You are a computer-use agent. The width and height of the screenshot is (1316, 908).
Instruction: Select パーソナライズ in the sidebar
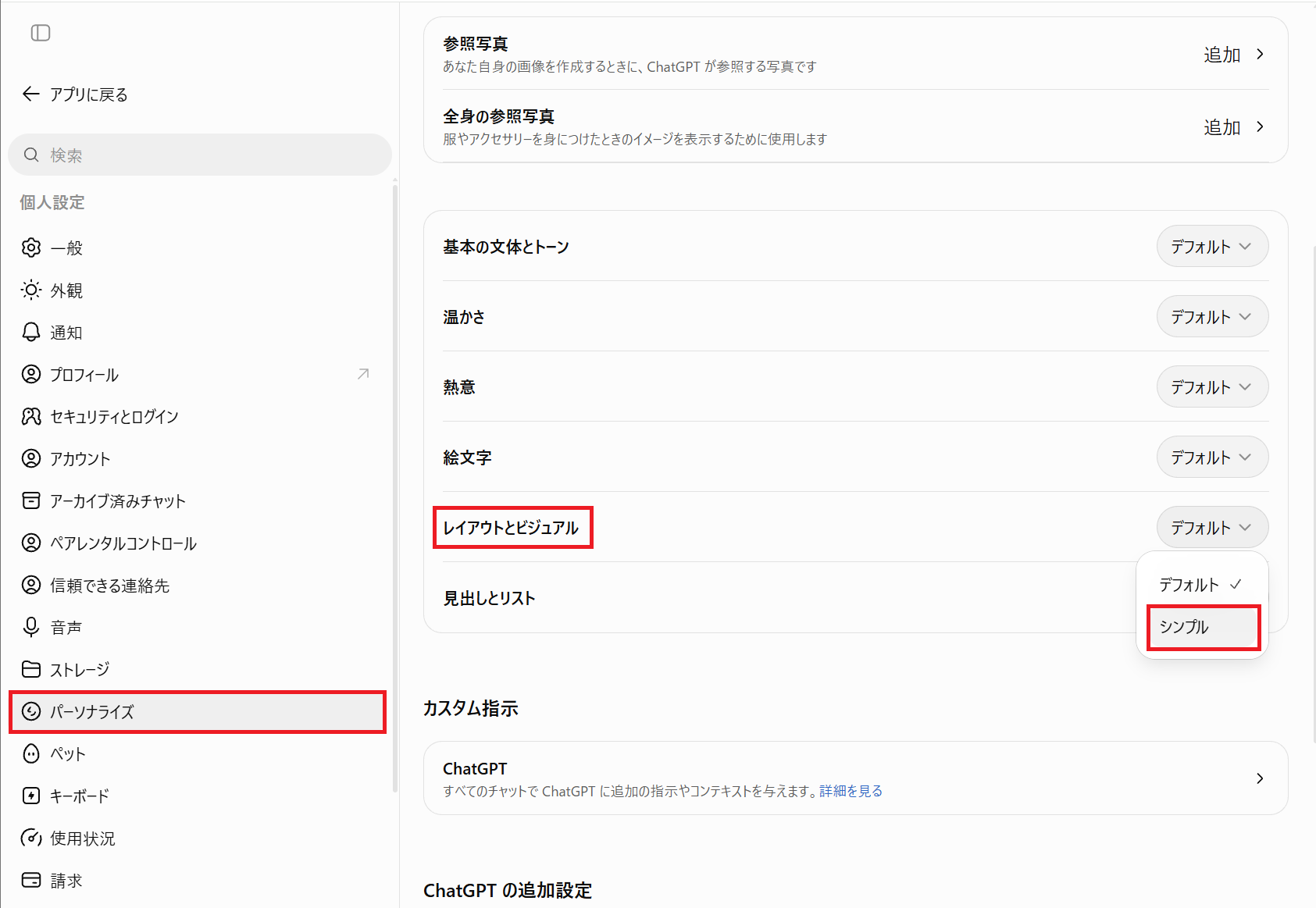[x=197, y=711]
